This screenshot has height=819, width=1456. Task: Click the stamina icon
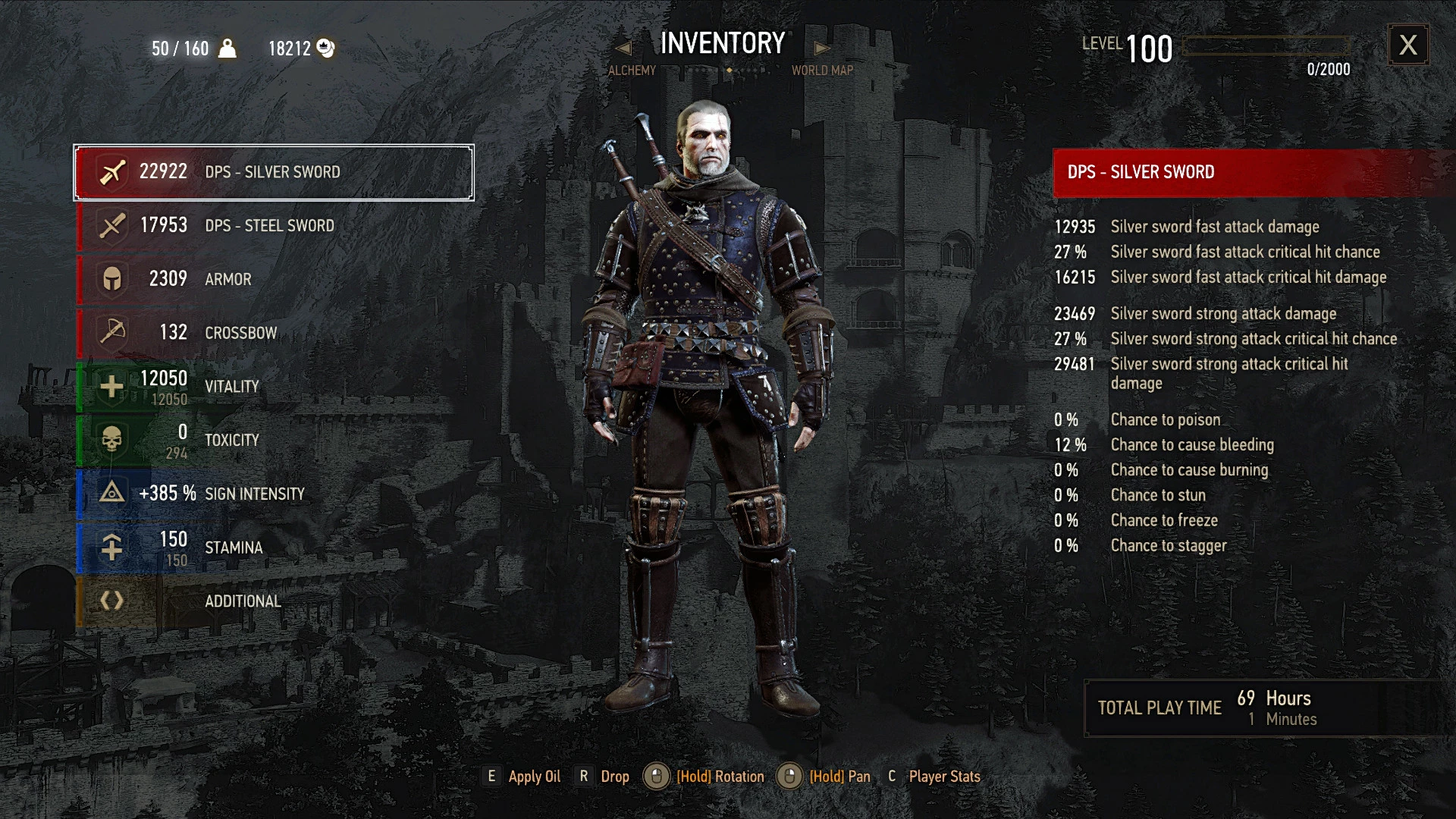112,547
